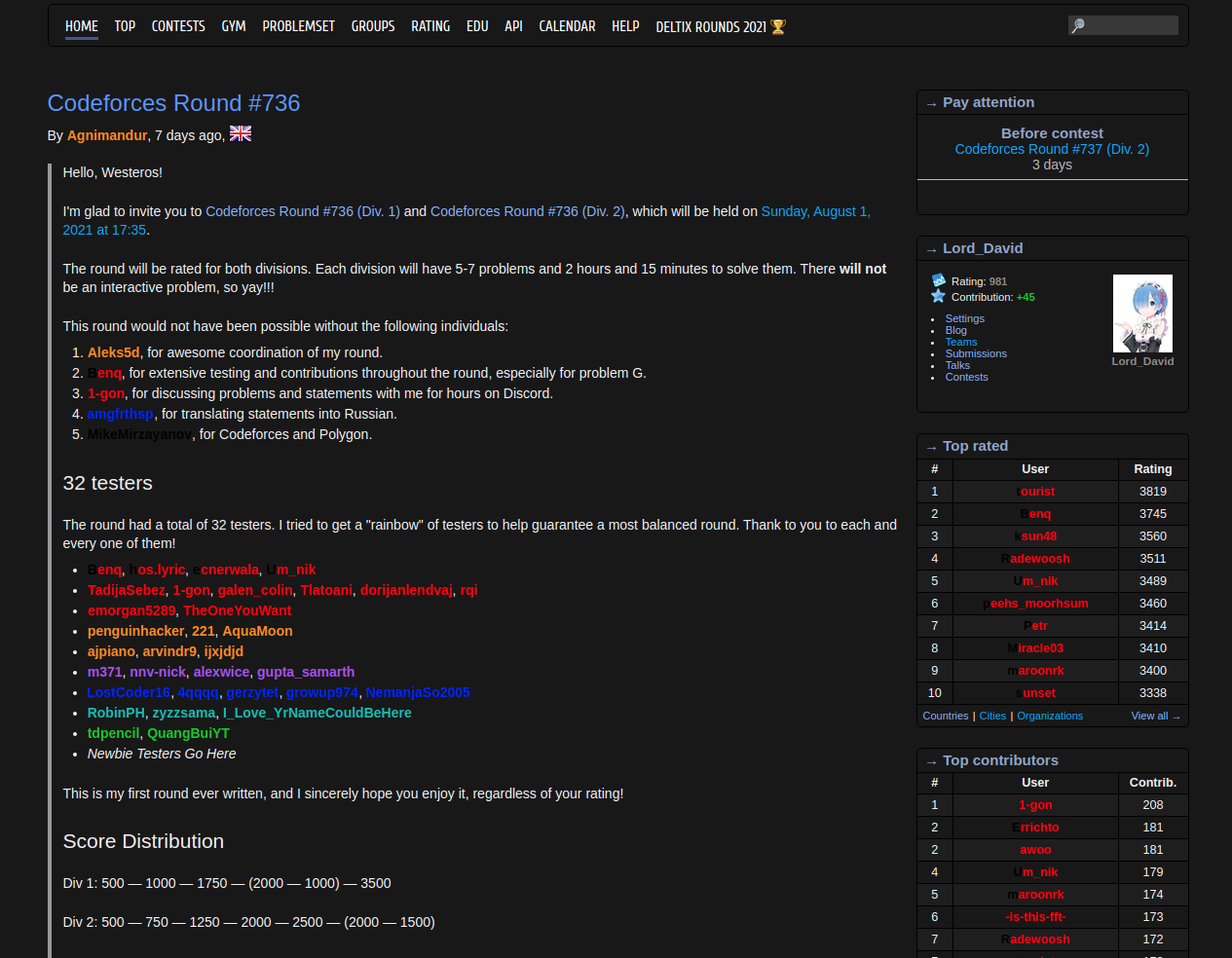Click View all under Top rated
Image resolution: width=1232 pixels, height=958 pixels.
[1155, 716]
